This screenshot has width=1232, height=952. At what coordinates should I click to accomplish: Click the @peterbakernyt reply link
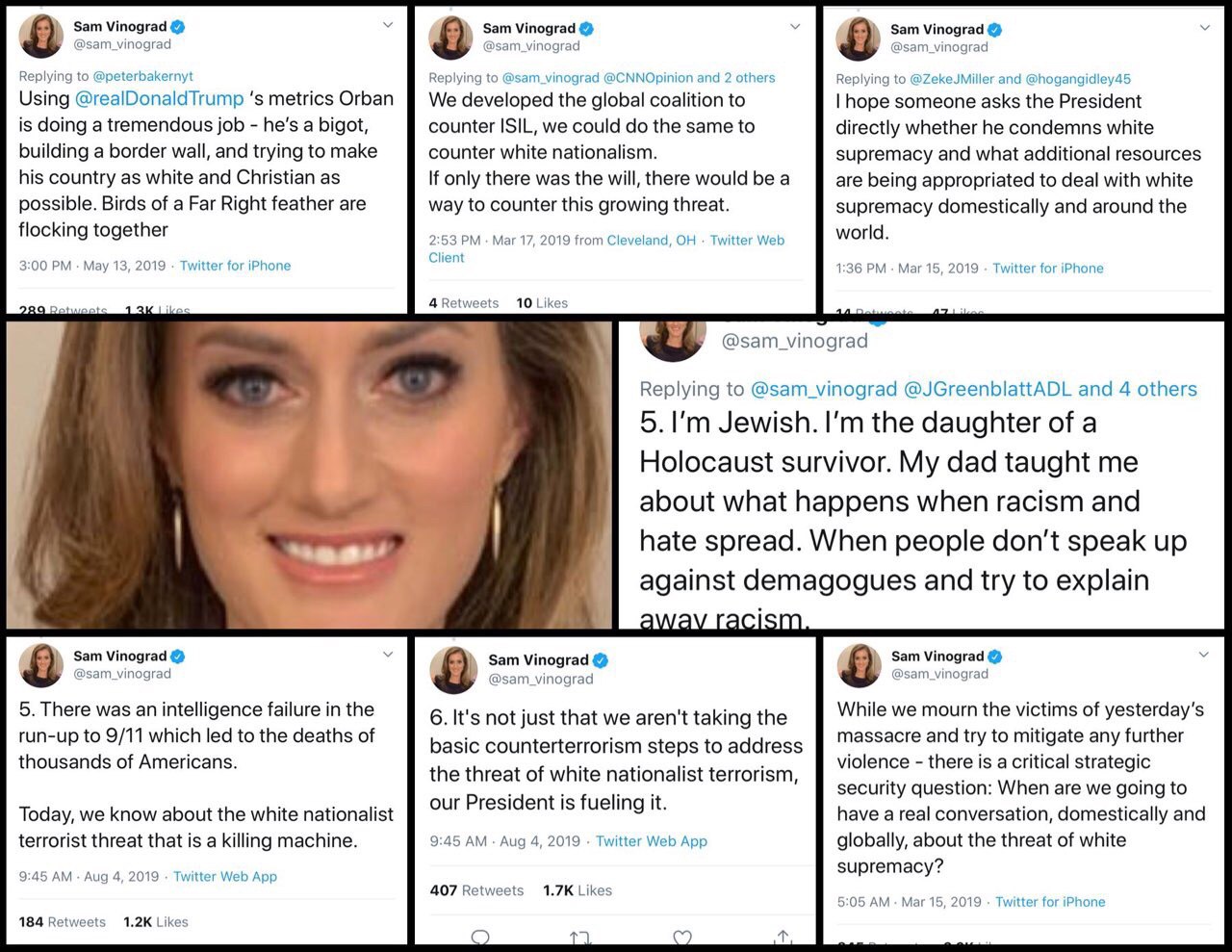click(x=143, y=76)
